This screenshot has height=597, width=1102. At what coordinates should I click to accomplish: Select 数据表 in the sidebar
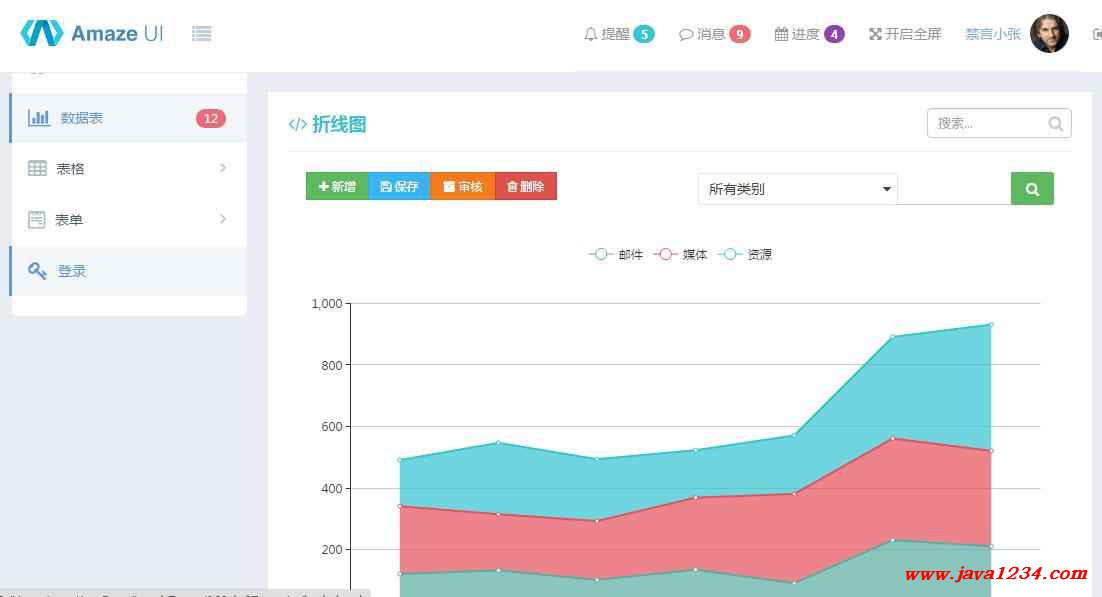coord(129,117)
